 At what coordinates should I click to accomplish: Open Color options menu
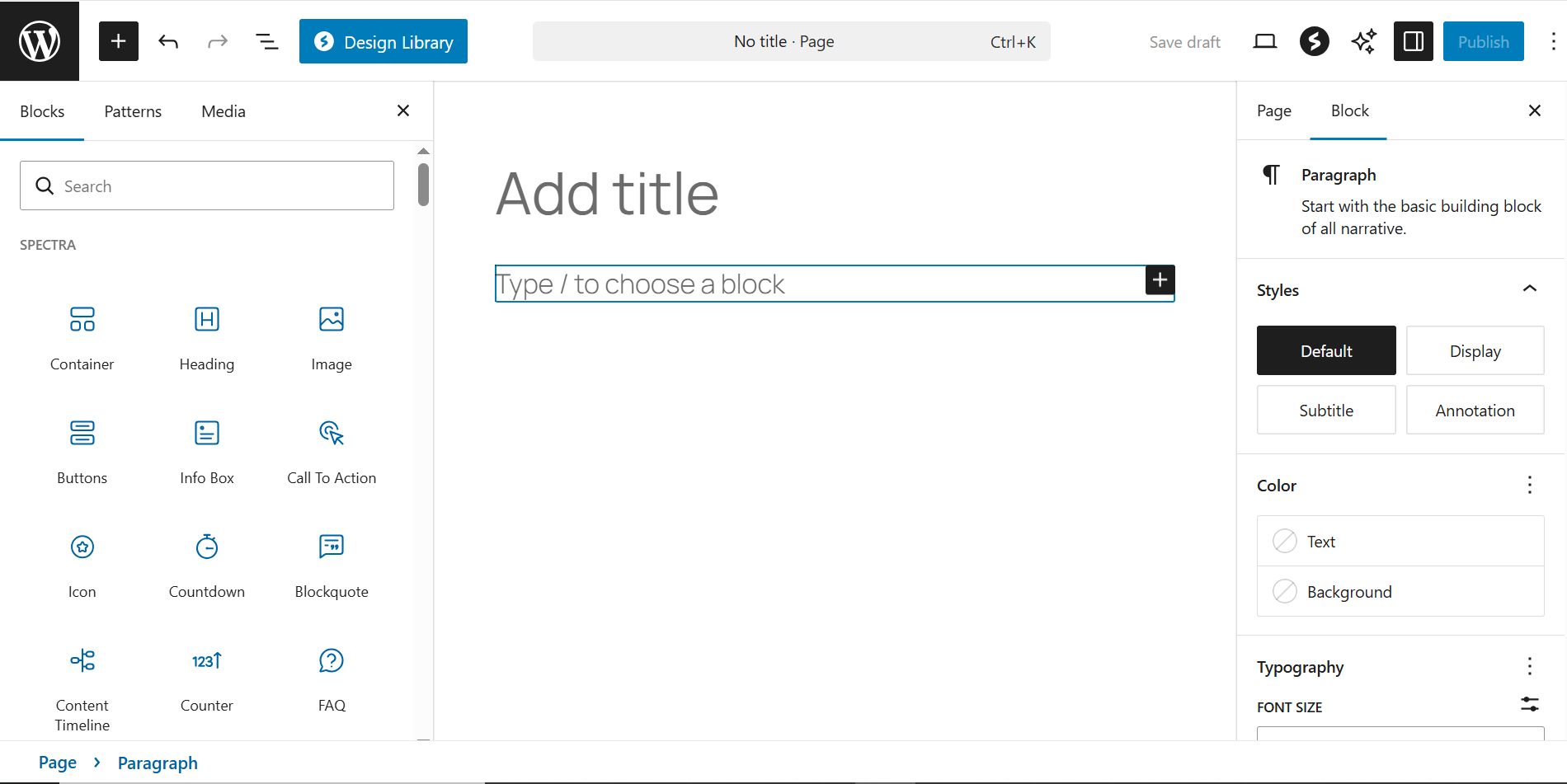pos(1530,485)
